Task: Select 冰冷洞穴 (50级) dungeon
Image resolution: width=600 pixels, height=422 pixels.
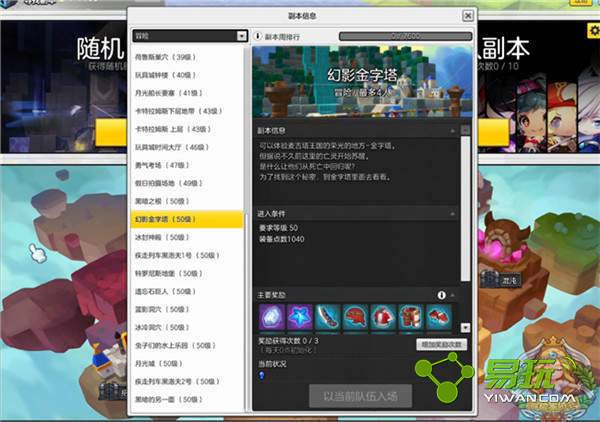Action: point(187,327)
